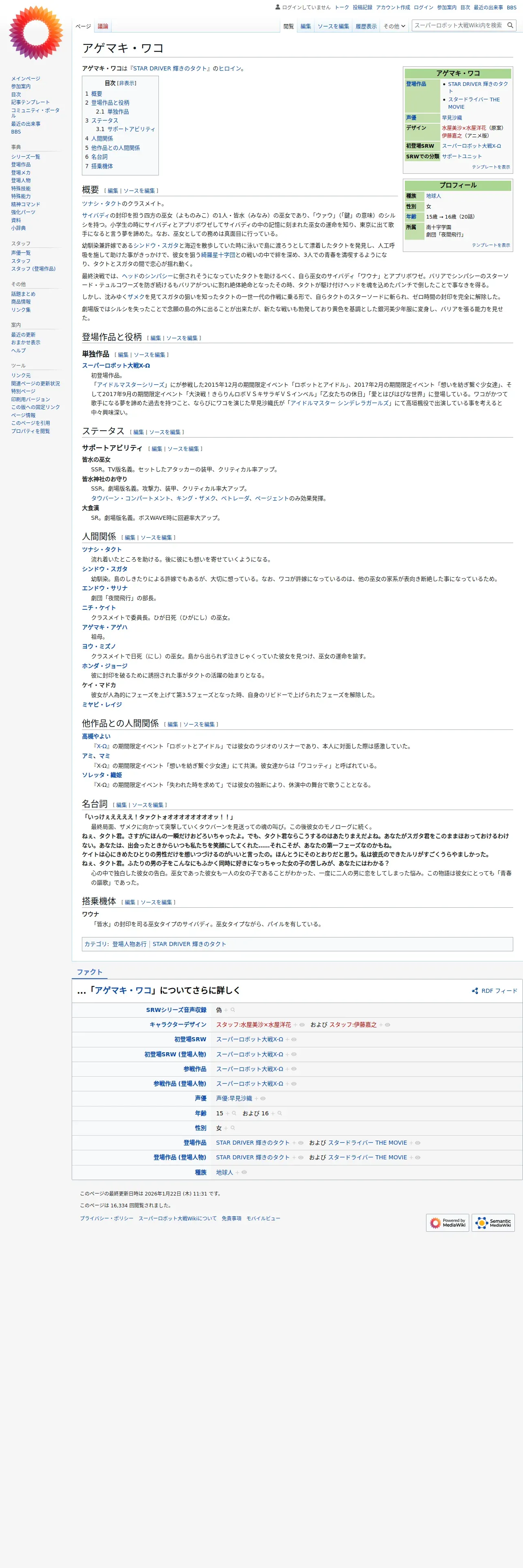Click the eye icon in 種族 row
Image resolution: width=523 pixels, height=1568 pixels.
(x=244, y=1172)
